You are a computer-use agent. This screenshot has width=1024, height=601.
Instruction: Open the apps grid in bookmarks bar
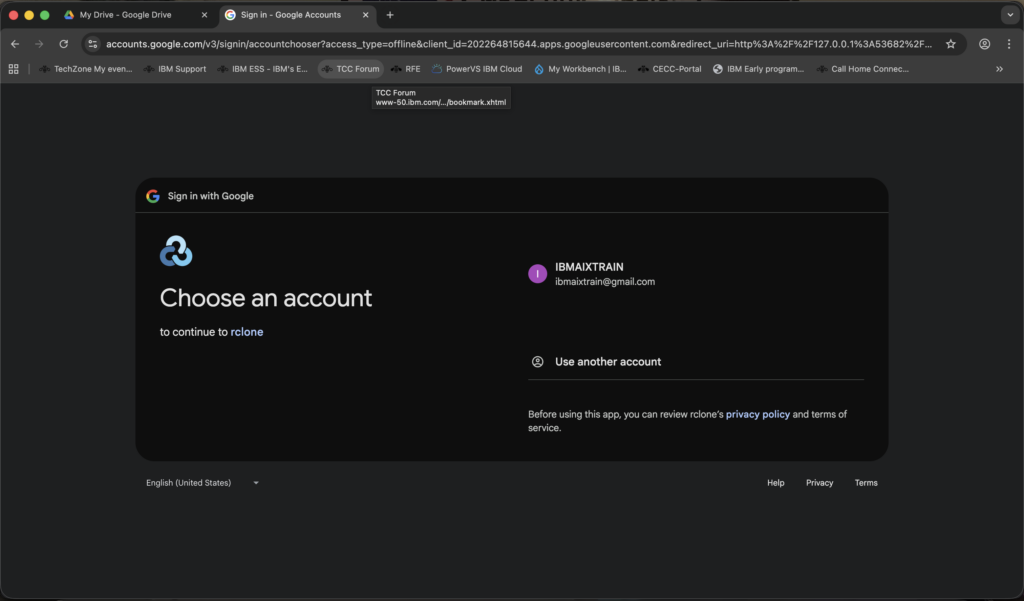point(14,69)
